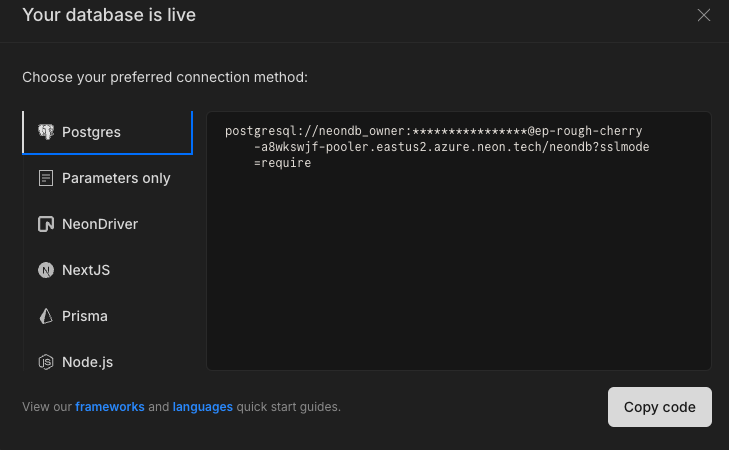
Task: Click the Parameters only document icon
Action: click(x=46, y=178)
